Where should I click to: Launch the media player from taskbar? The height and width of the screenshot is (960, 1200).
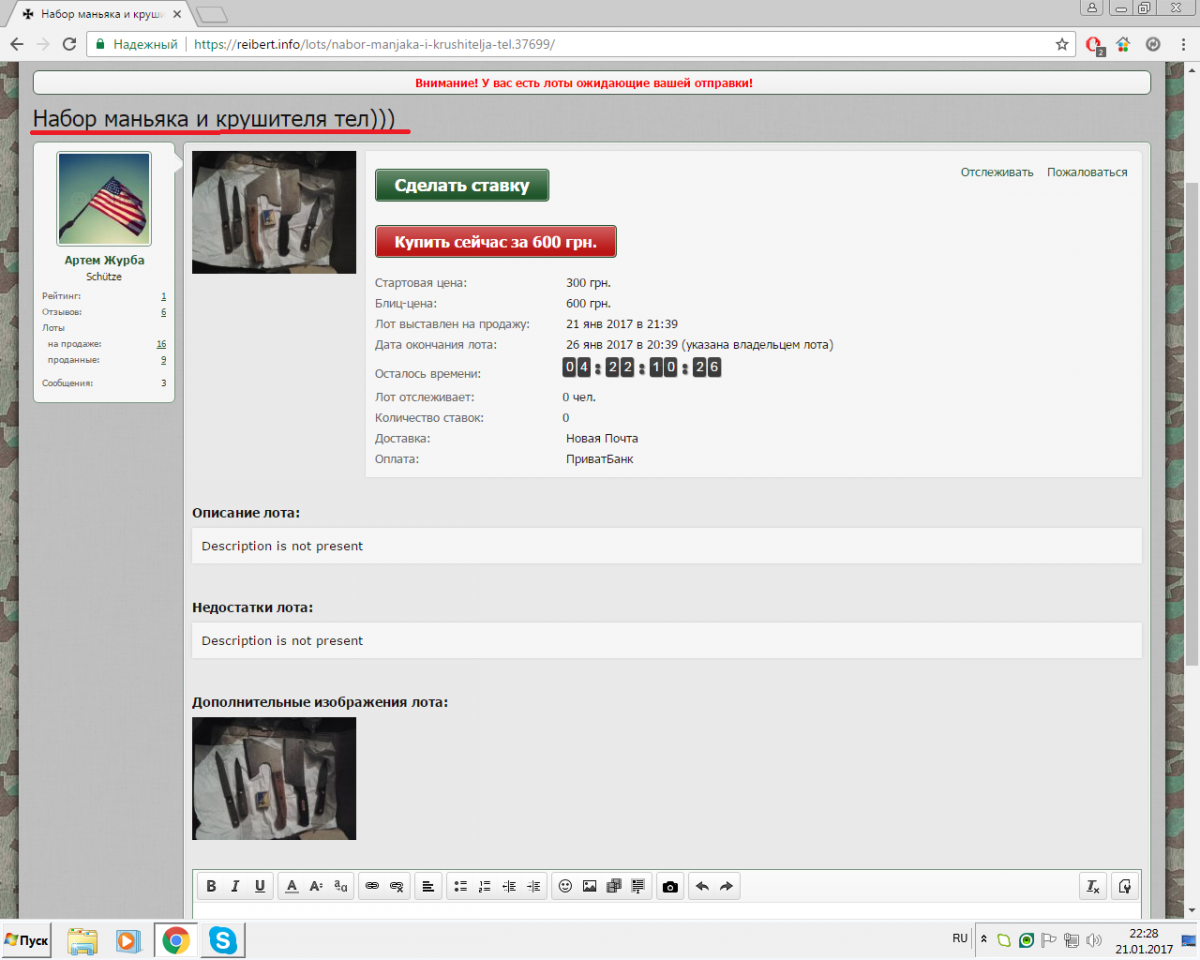(127, 940)
